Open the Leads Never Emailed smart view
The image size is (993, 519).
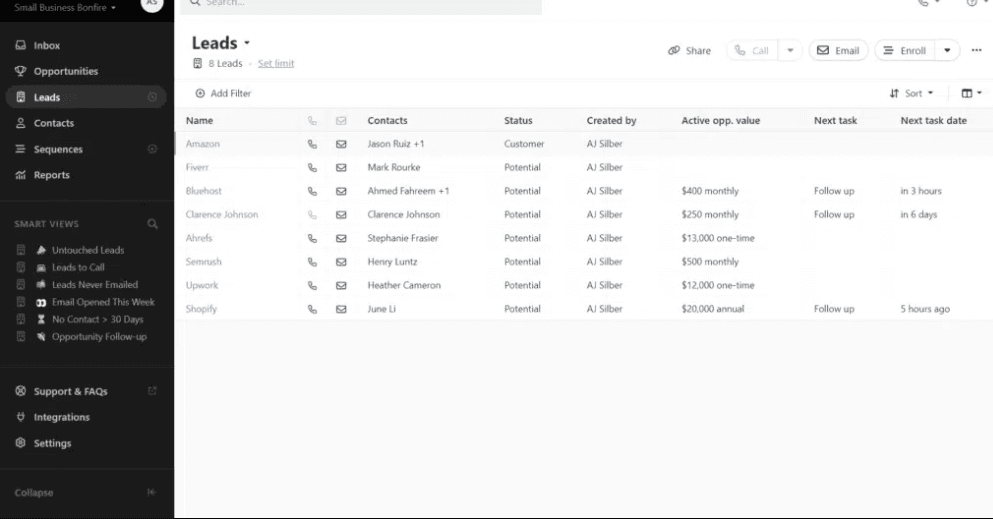point(94,285)
